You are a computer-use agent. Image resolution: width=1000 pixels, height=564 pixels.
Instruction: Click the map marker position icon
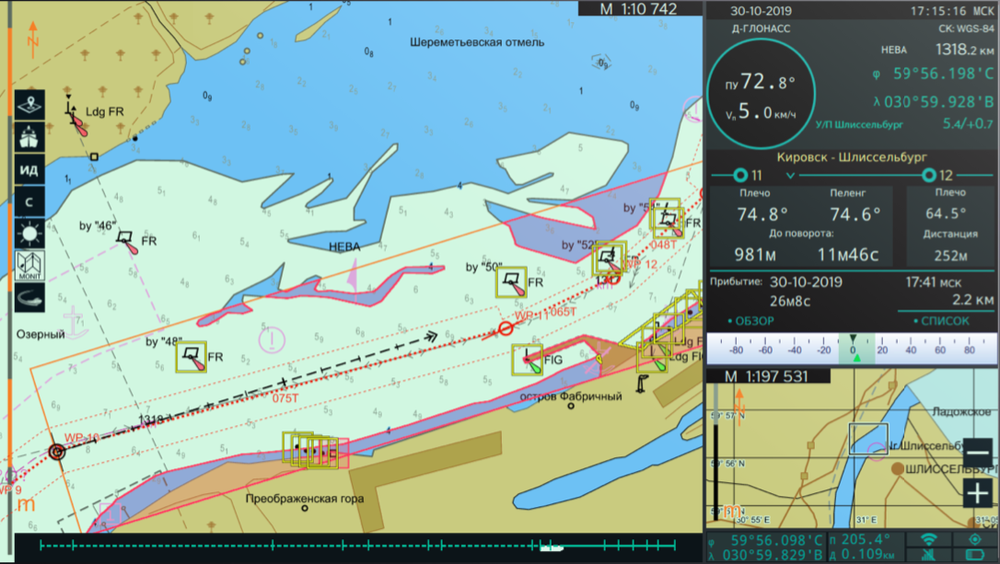[x=28, y=104]
